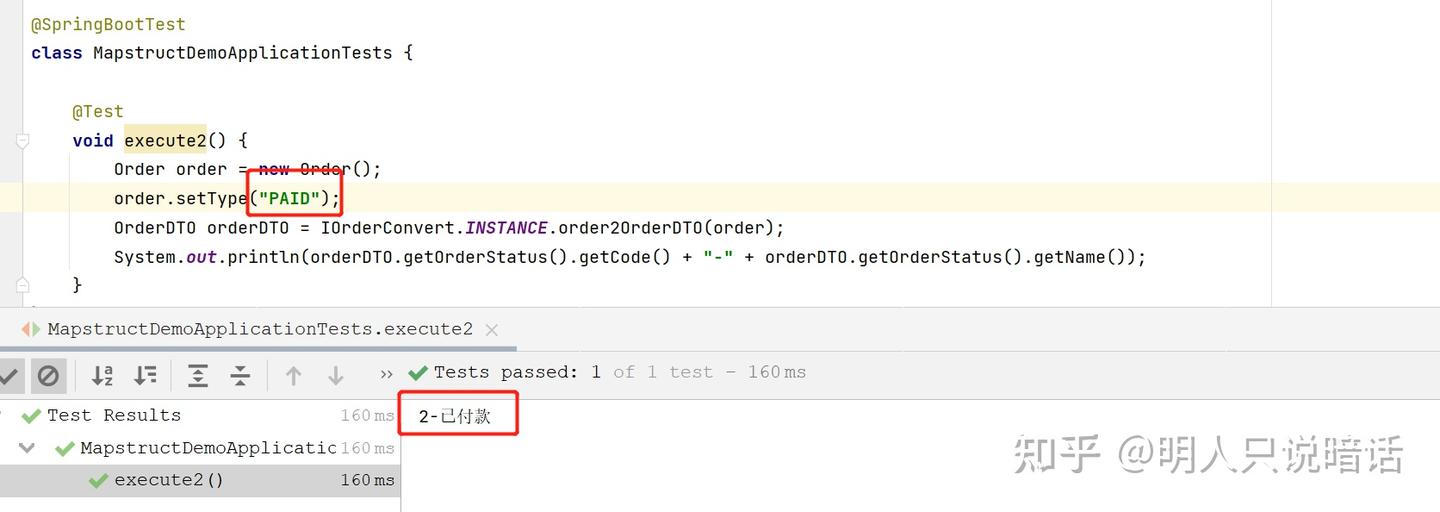Image resolution: width=1440 pixels, height=512 pixels.
Task: Go to next failed test arrow
Action: [336, 376]
